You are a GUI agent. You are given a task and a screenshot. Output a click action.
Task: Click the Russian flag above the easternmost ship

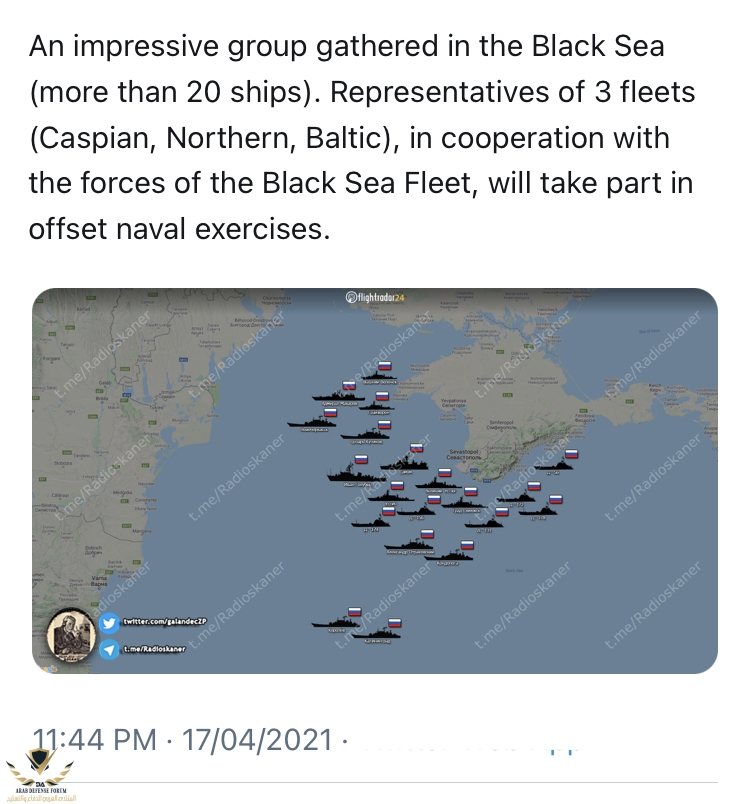pos(573,454)
